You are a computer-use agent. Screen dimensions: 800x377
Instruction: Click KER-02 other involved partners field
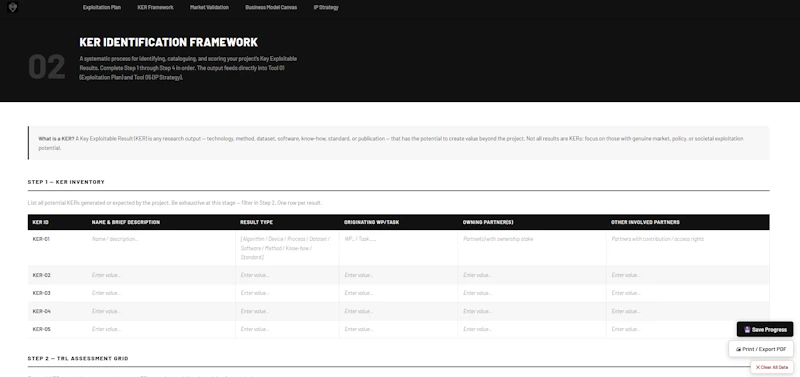[x=688, y=275]
